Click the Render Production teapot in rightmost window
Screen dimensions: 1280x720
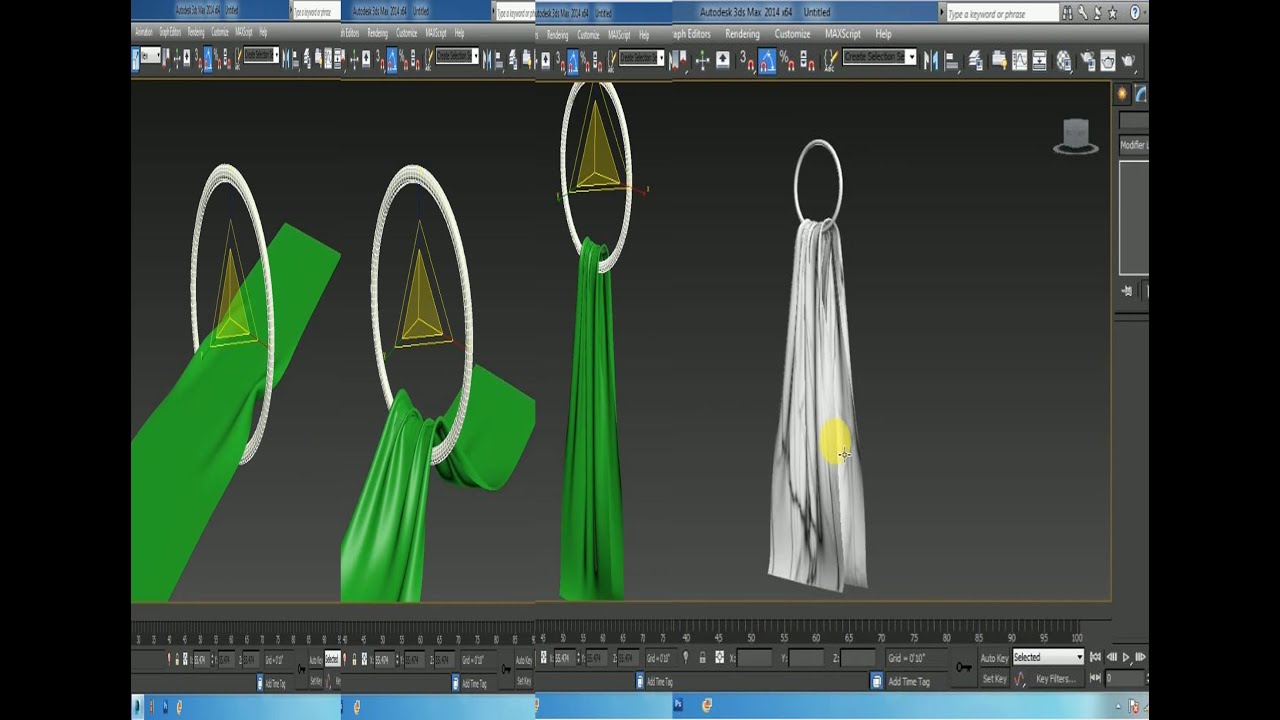tap(1127, 60)
